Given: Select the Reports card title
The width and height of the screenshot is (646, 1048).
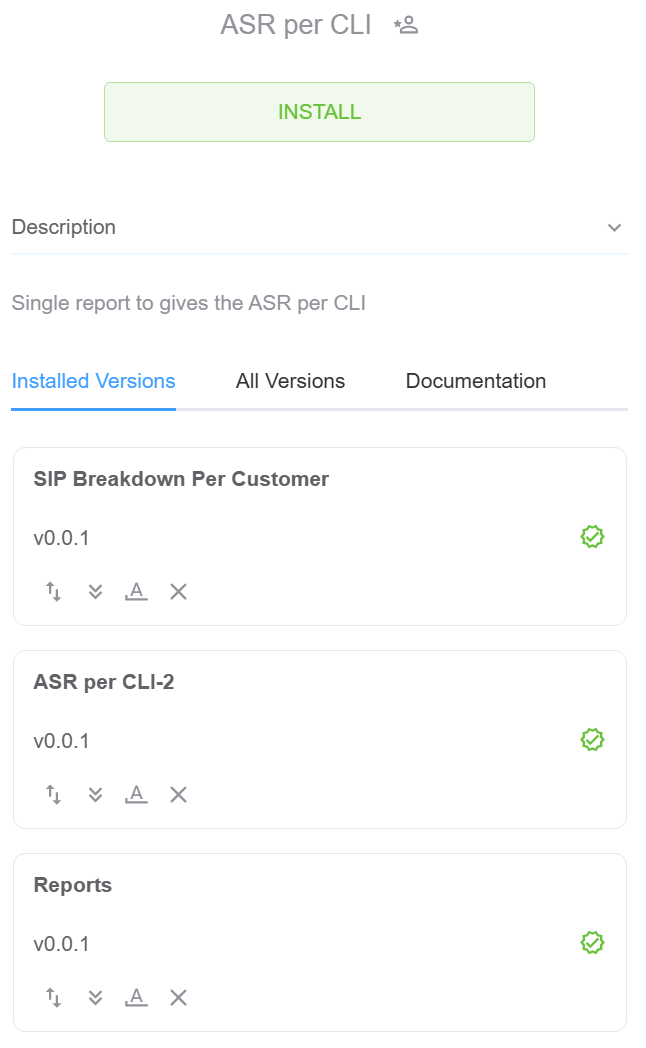Looking at the screenshot, I should click(73, 885).
